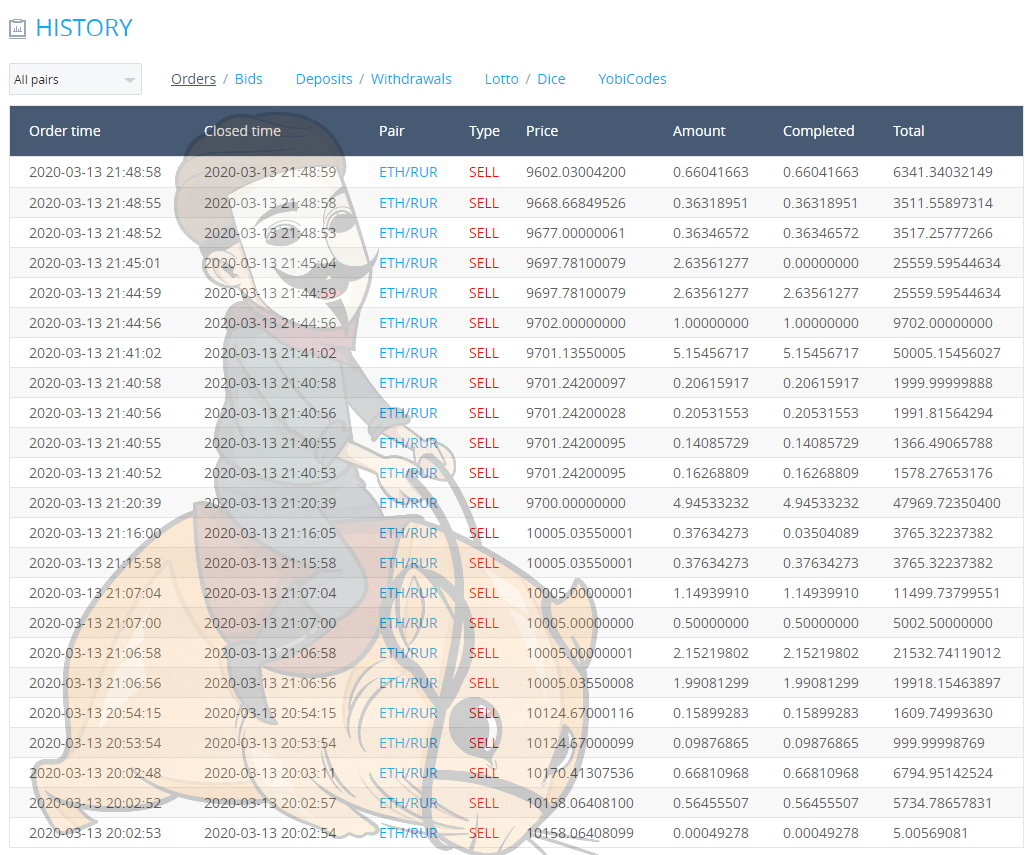The image size is (1025, 855).
Task: Switch to the Bids history tab
Action: [248, 79]
